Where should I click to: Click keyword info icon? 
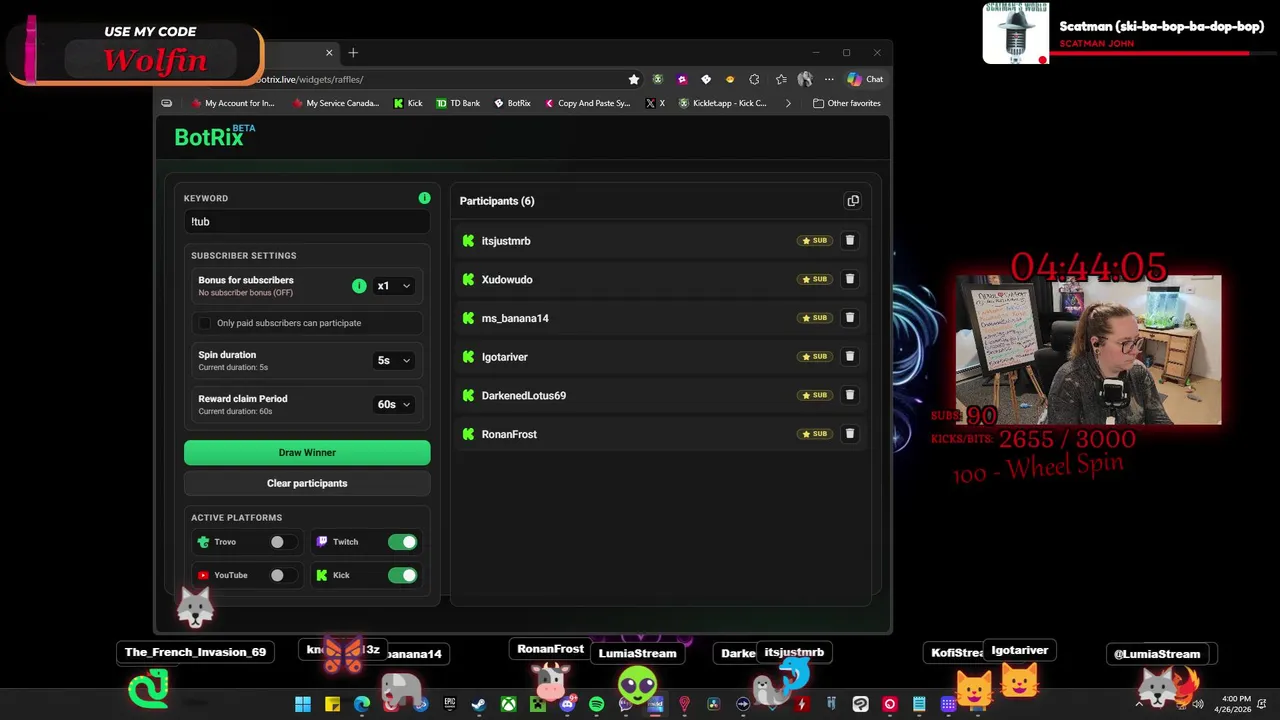[x=424, y=198]
